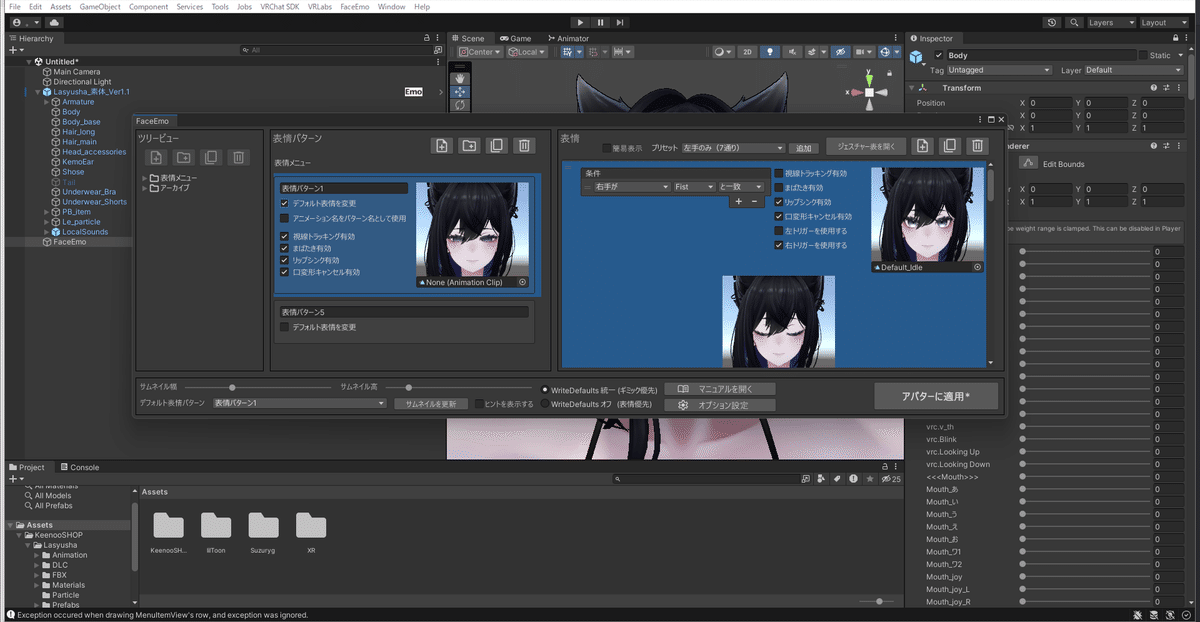Open the Tag Untagged dropdown in Inspector

pyautogui.click(x=998, y=70)
